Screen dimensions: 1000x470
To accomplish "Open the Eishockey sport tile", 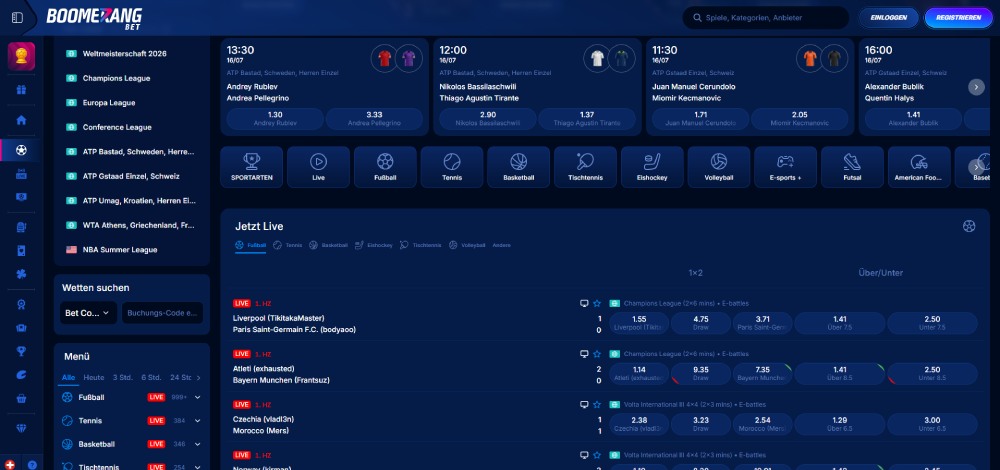I will click(x=652, y=167).
